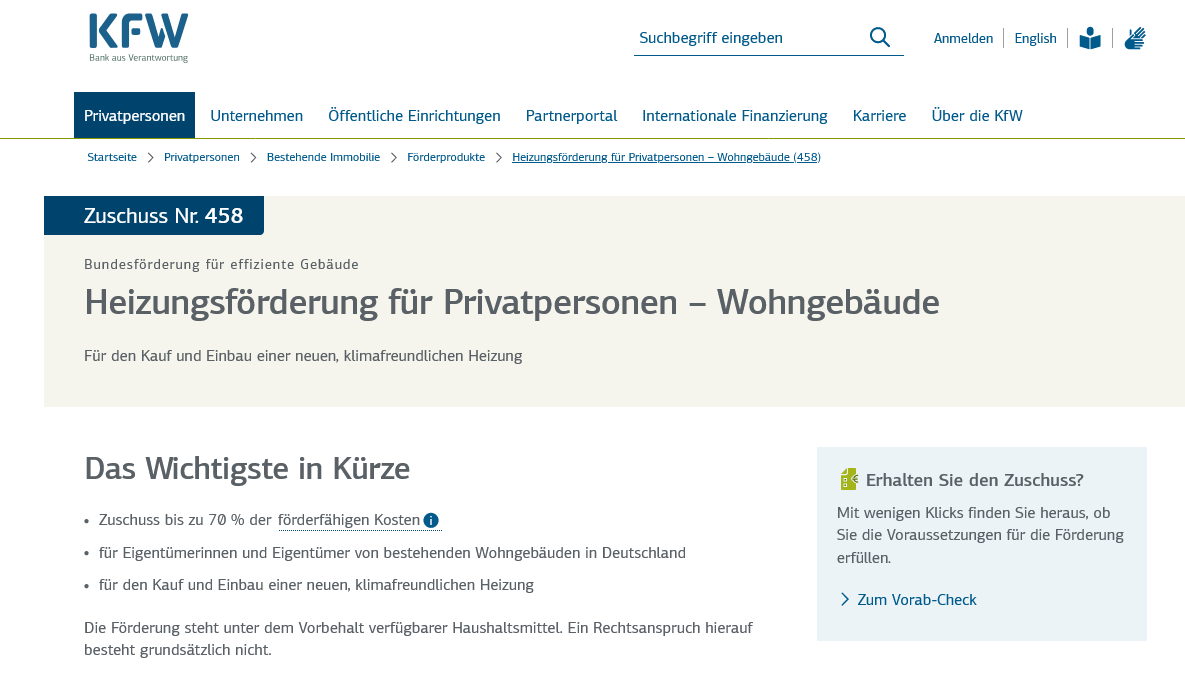
Task: Expand the breadcrumb arrow after Startseite
Action: (150, 157)
